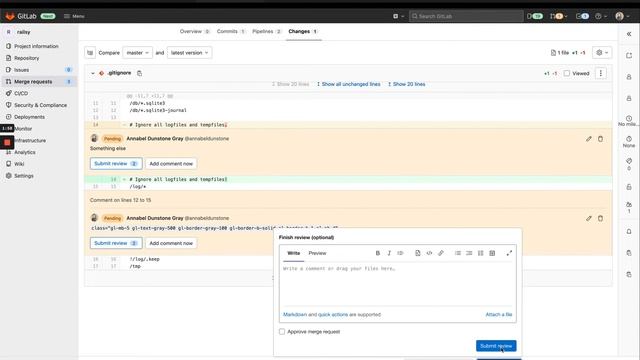Insert a table in editor
The height and width of the screenshot is (360, 640).
point(492,253)
